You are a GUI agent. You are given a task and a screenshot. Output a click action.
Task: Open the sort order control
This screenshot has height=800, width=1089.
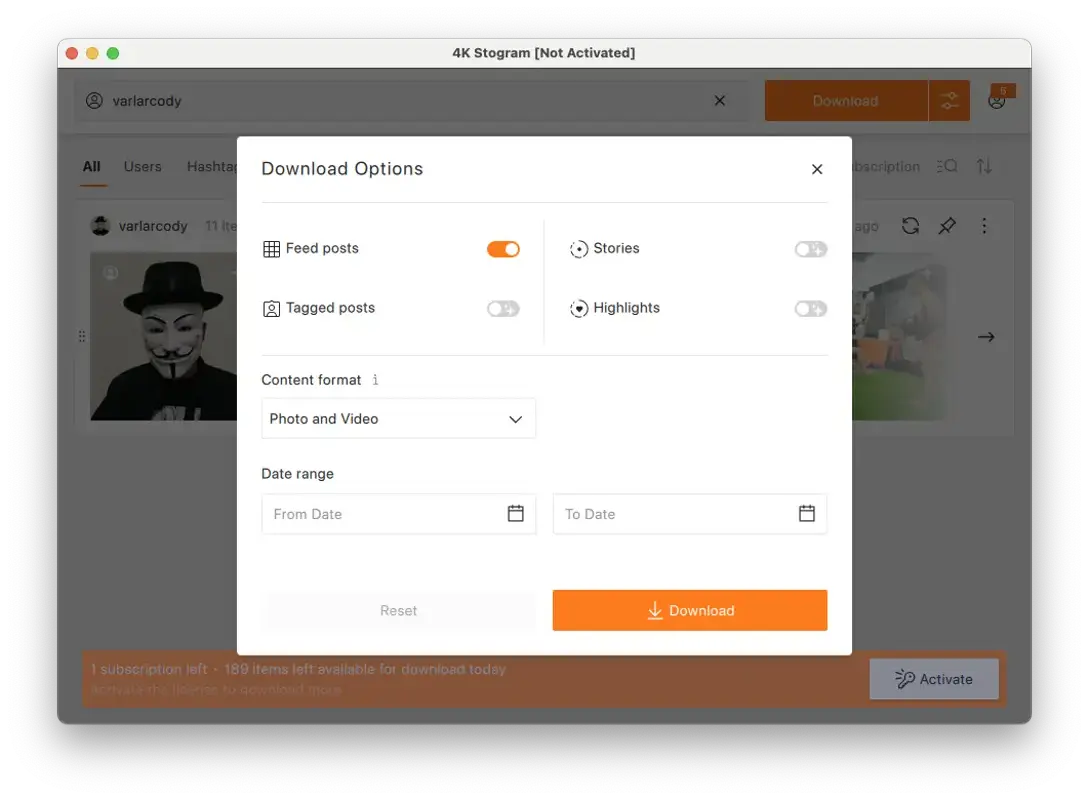point(984,167)
